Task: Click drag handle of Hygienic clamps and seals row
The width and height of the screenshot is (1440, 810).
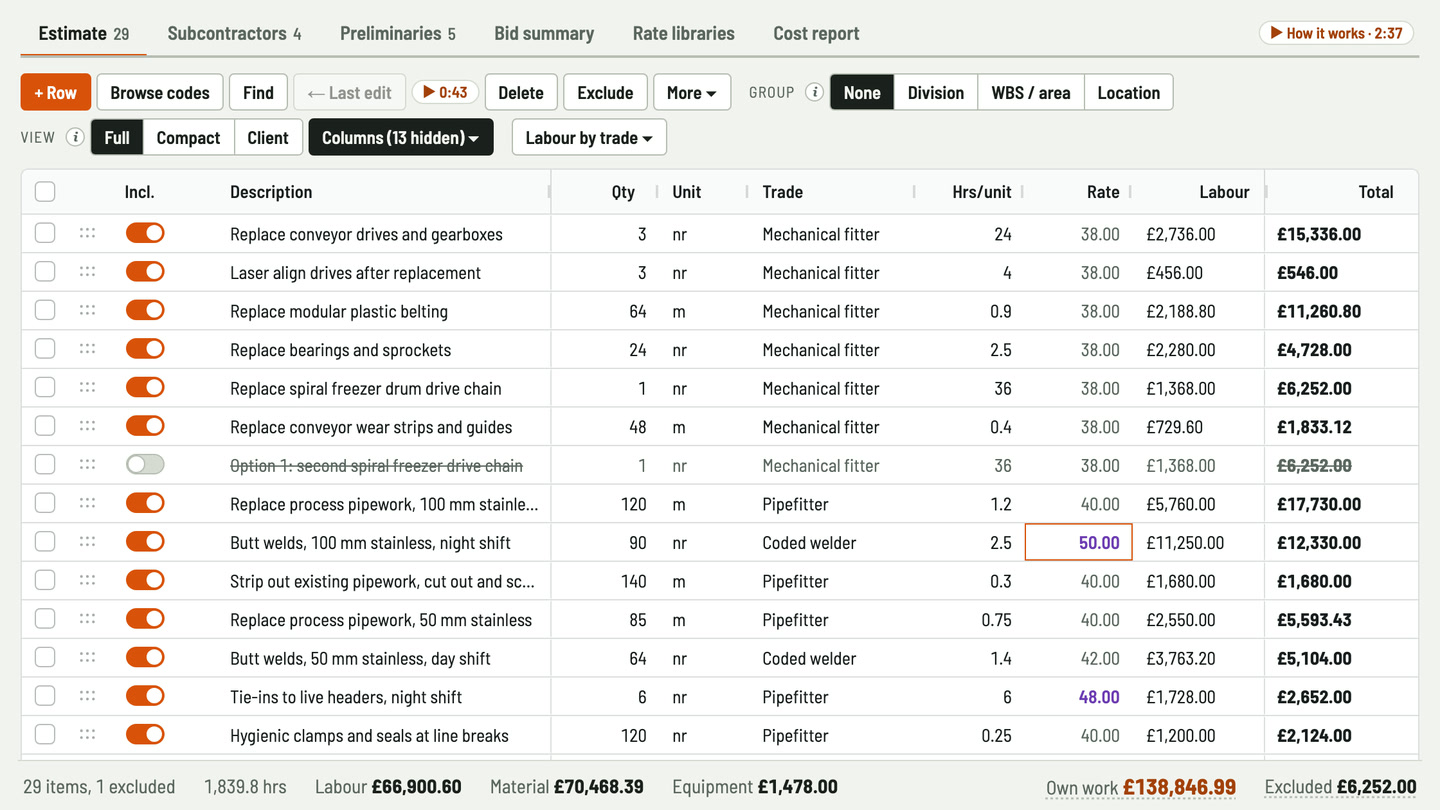Action: pos(87,735)
